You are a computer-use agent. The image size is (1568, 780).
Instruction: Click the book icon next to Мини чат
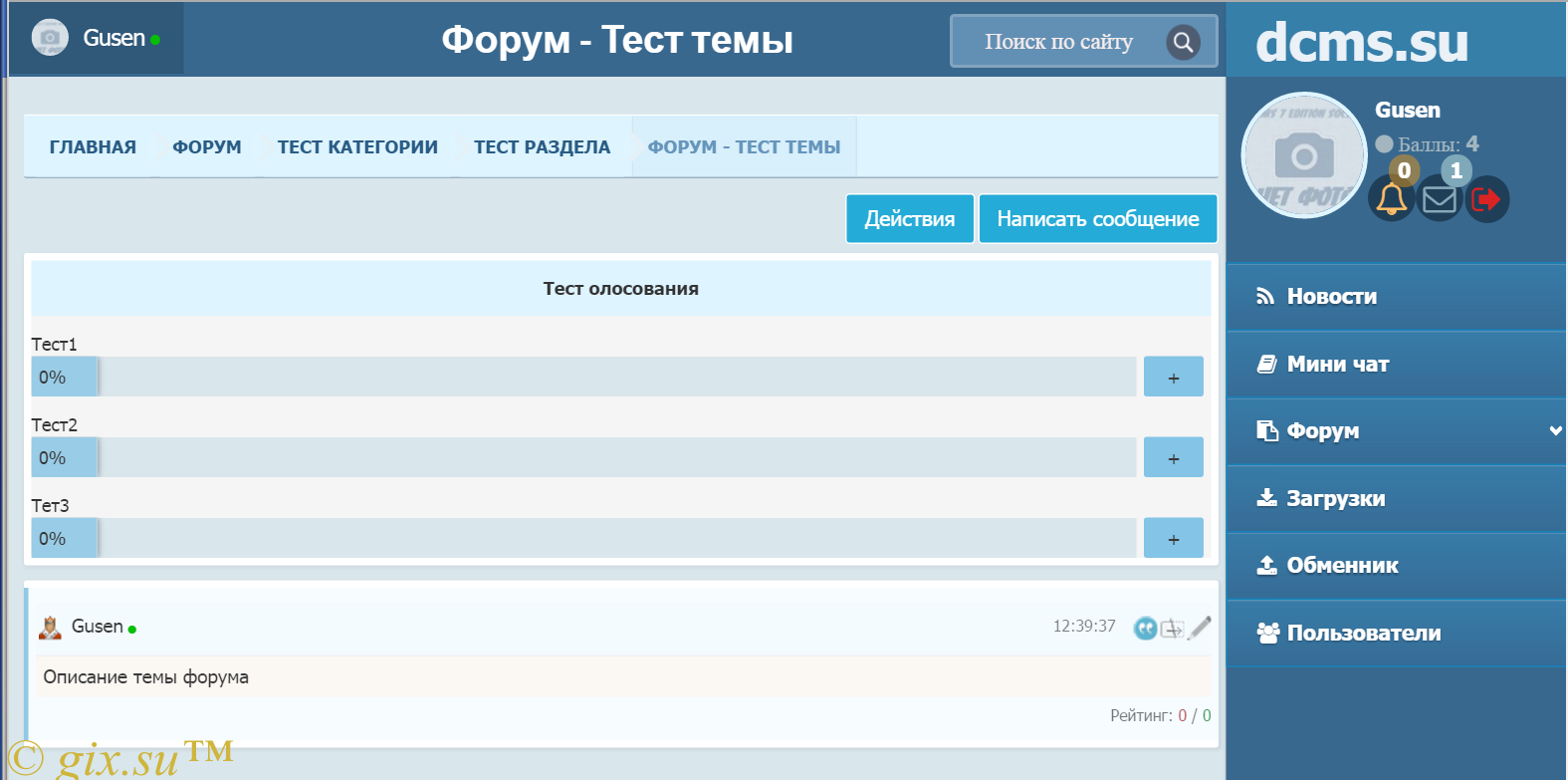(1266, 364)
